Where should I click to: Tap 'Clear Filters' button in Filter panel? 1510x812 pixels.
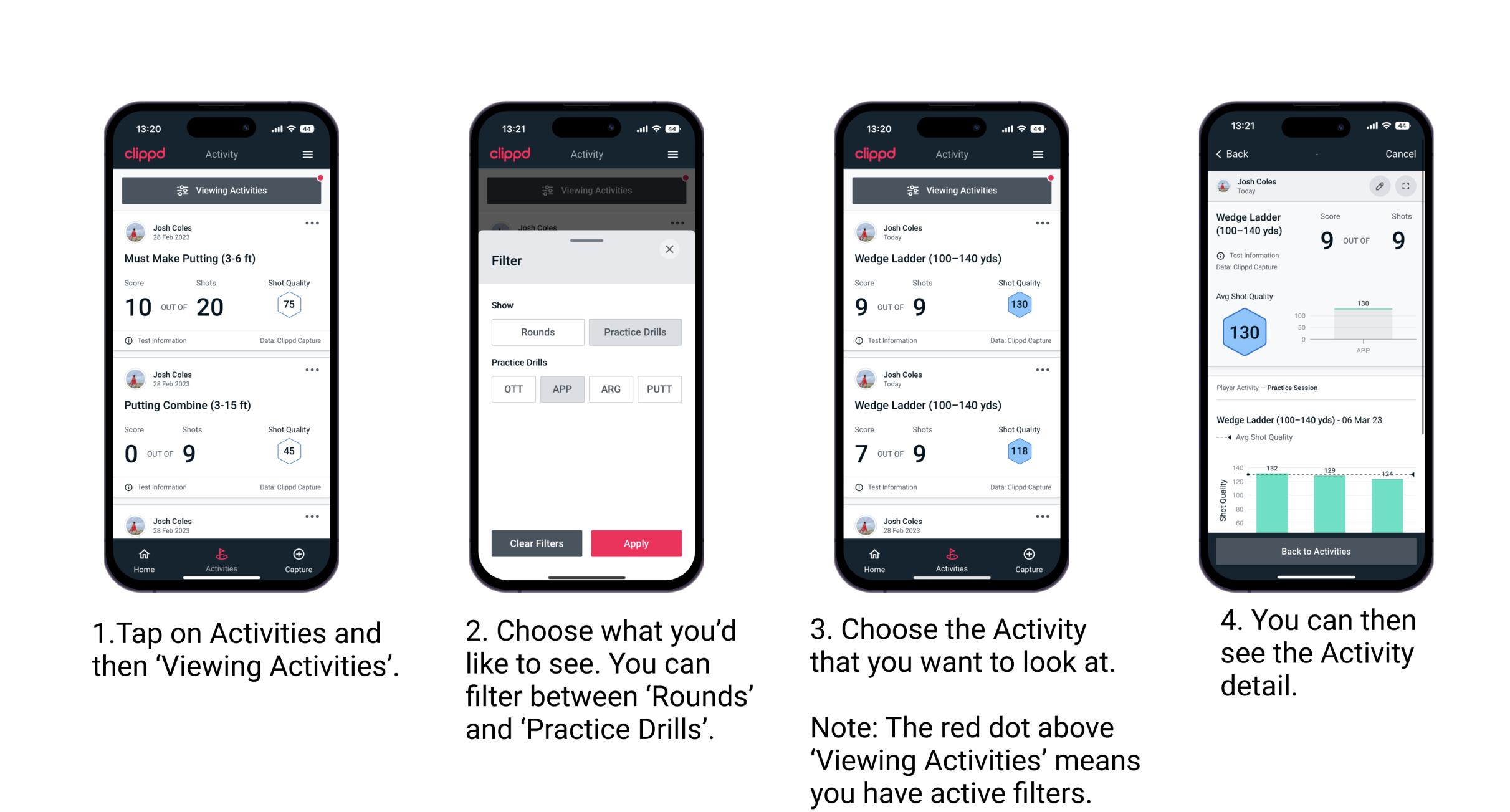(x=536, y=543)
